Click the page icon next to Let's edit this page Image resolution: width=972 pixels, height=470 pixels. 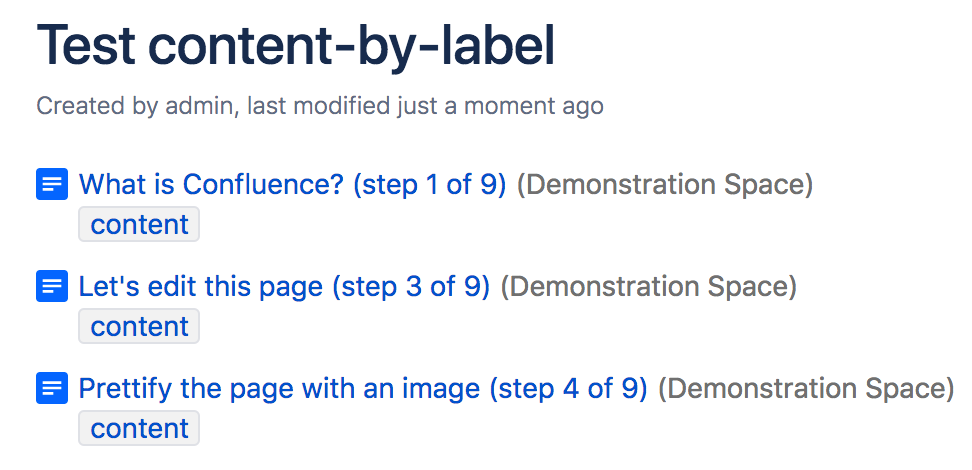pos(52,286)
